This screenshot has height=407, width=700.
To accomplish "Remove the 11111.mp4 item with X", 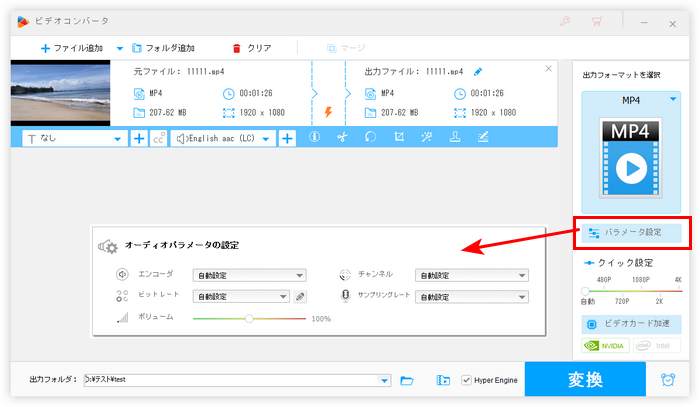I will point(549,69).
